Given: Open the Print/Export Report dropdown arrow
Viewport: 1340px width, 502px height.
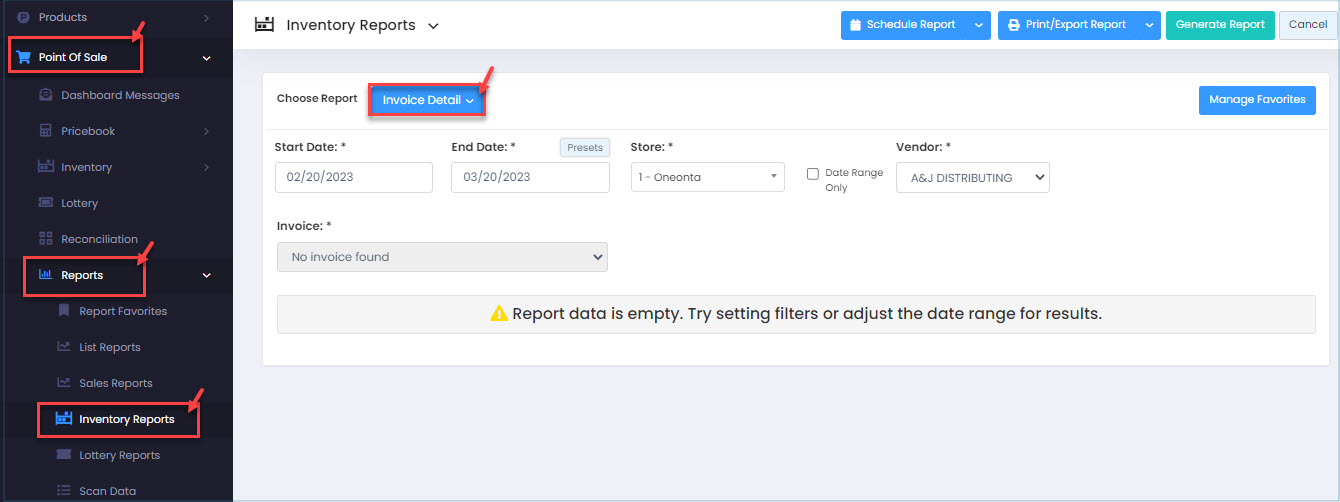Looking at the screenshot, I should click(x=1149, y=25).
